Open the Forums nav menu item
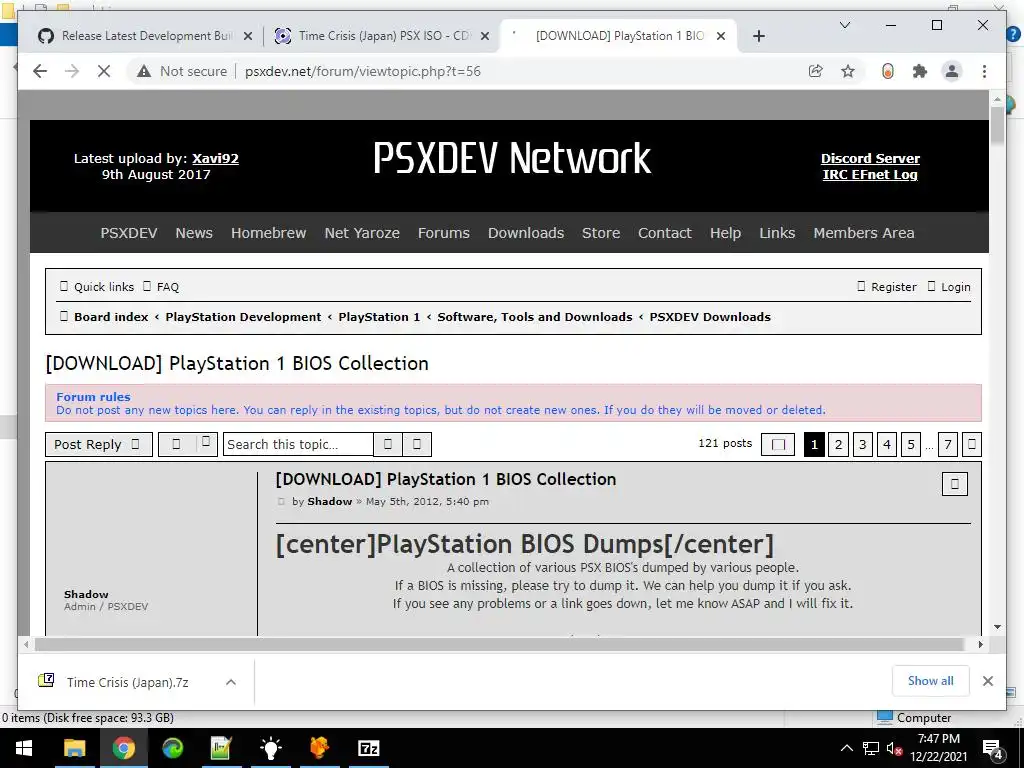 [443, 232]
